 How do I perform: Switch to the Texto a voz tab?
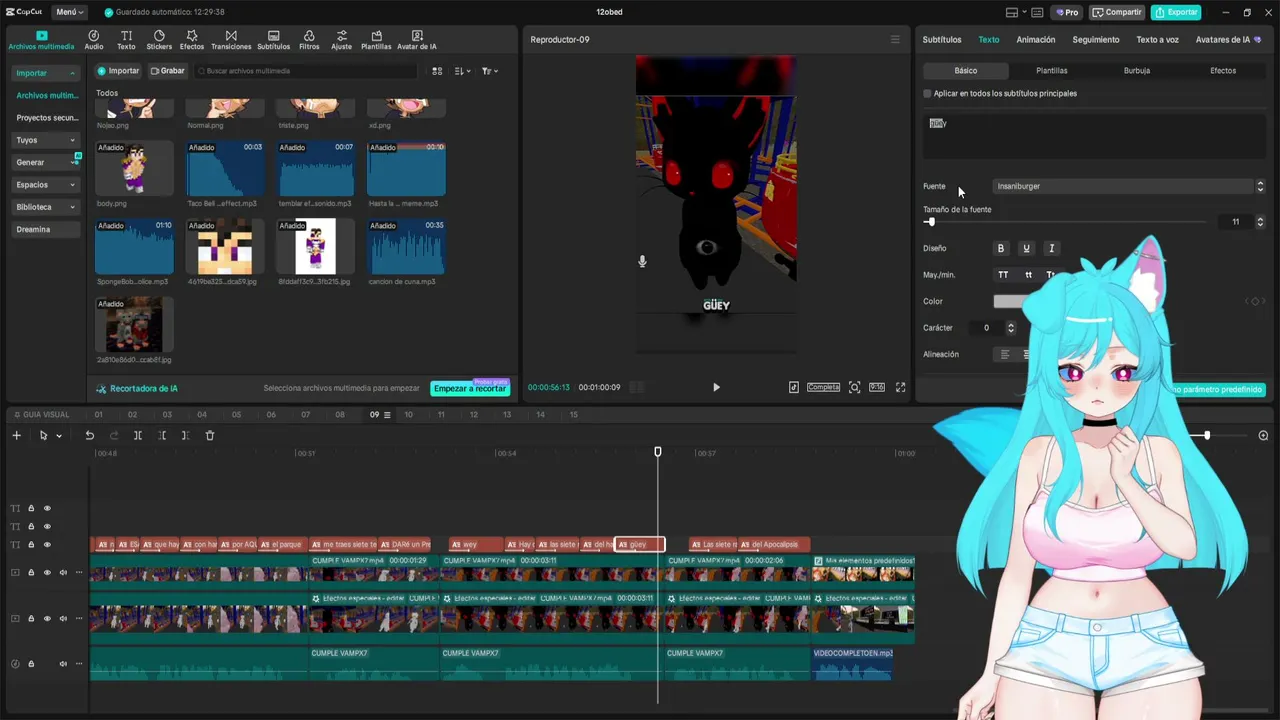[1157, 40]
